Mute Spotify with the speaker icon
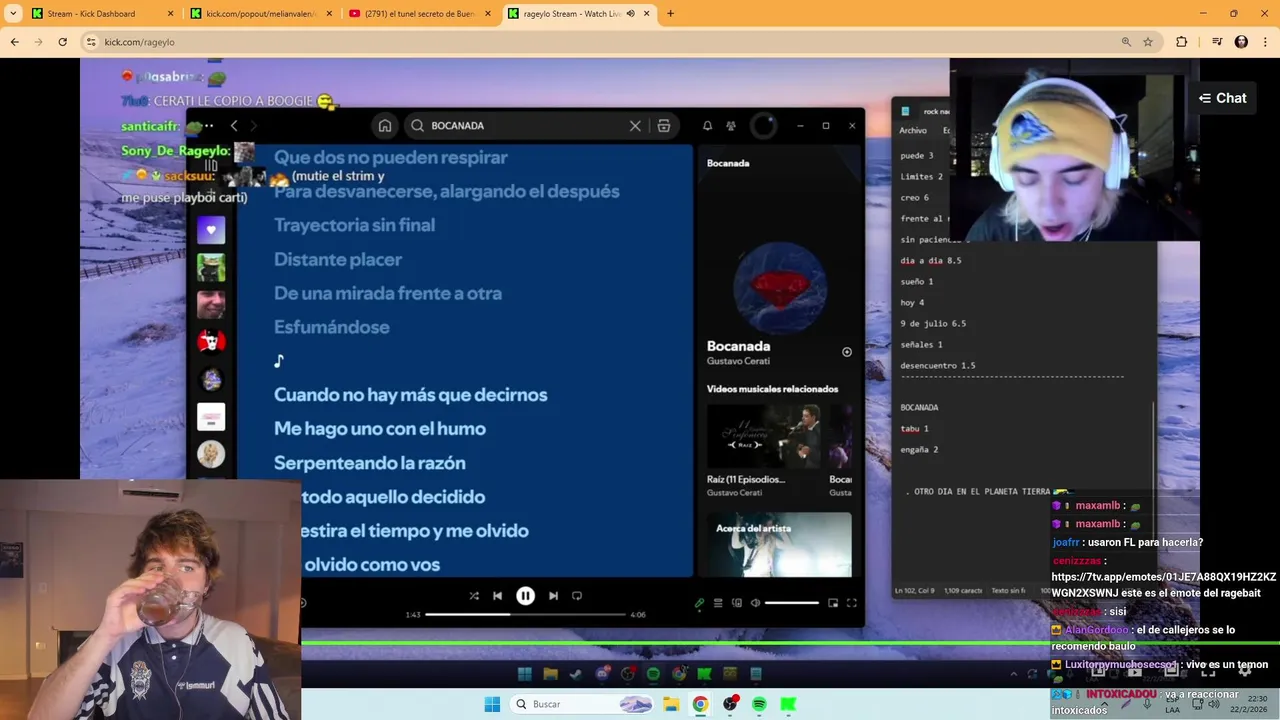The height and width of the screenshot is (720, 1280). tap(755, 603)
